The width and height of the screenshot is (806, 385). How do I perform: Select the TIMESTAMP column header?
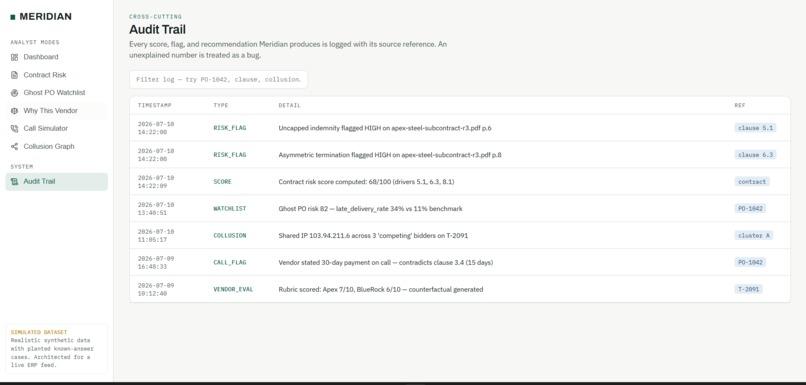154,105
